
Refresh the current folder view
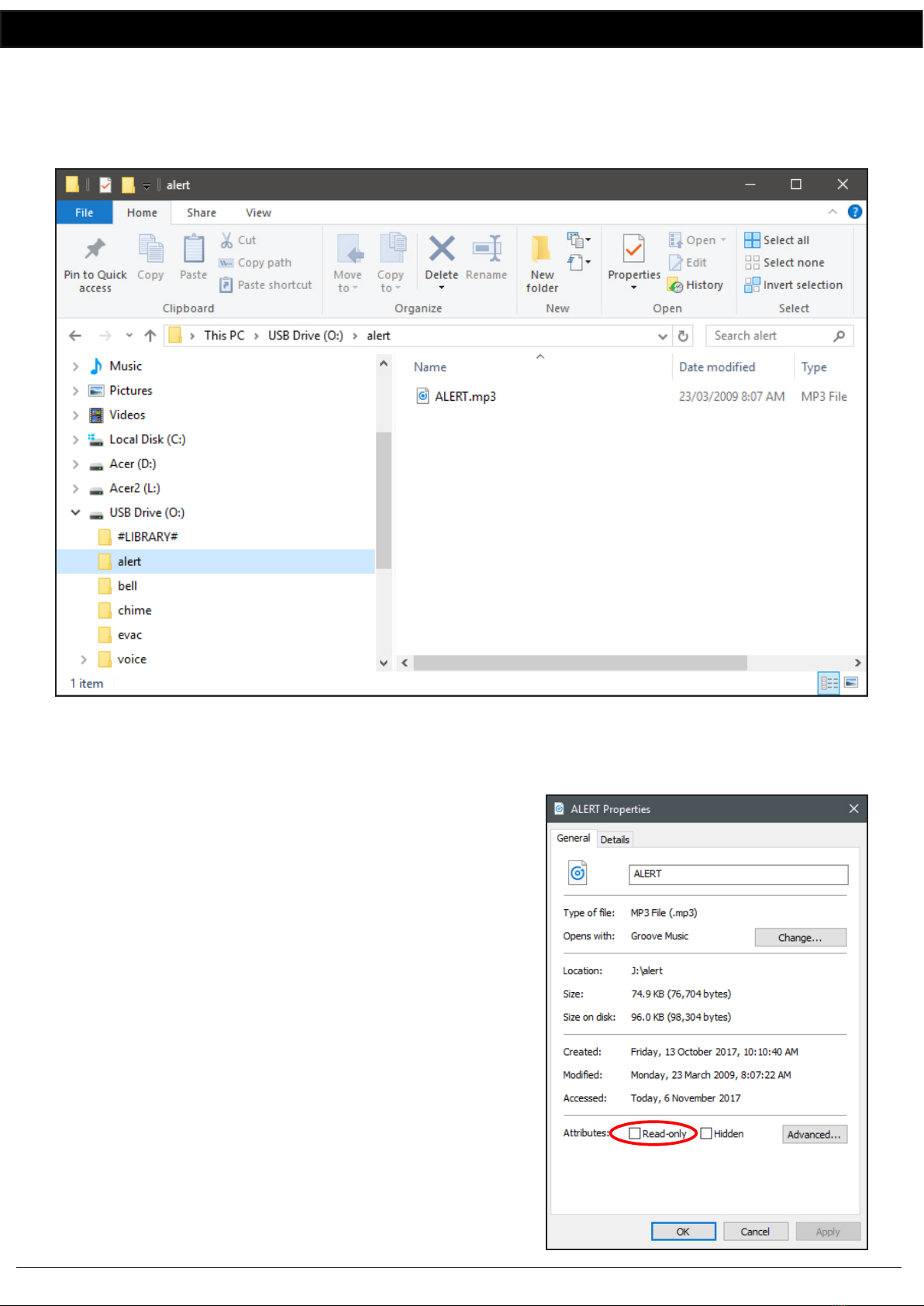[683, 336]
